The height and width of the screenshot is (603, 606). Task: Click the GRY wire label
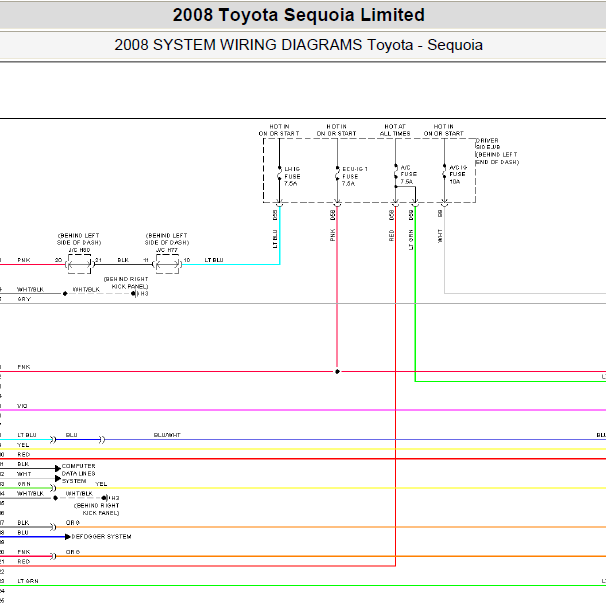[24, 299]
